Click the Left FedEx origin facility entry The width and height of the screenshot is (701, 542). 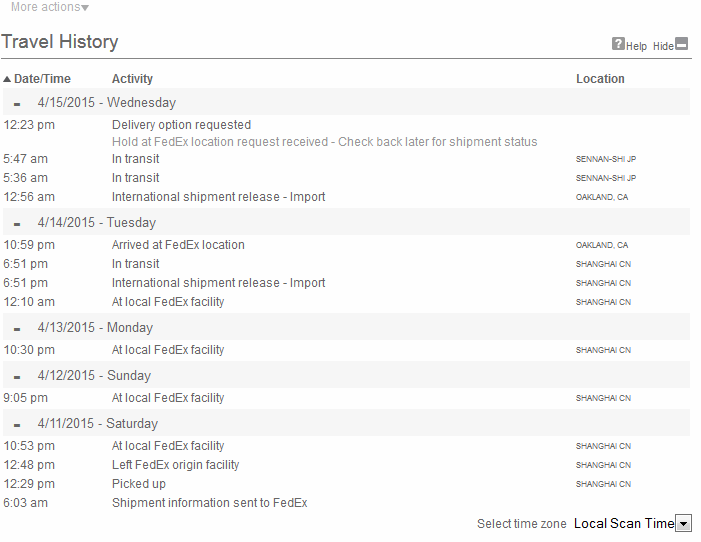(x=346, y=465)
